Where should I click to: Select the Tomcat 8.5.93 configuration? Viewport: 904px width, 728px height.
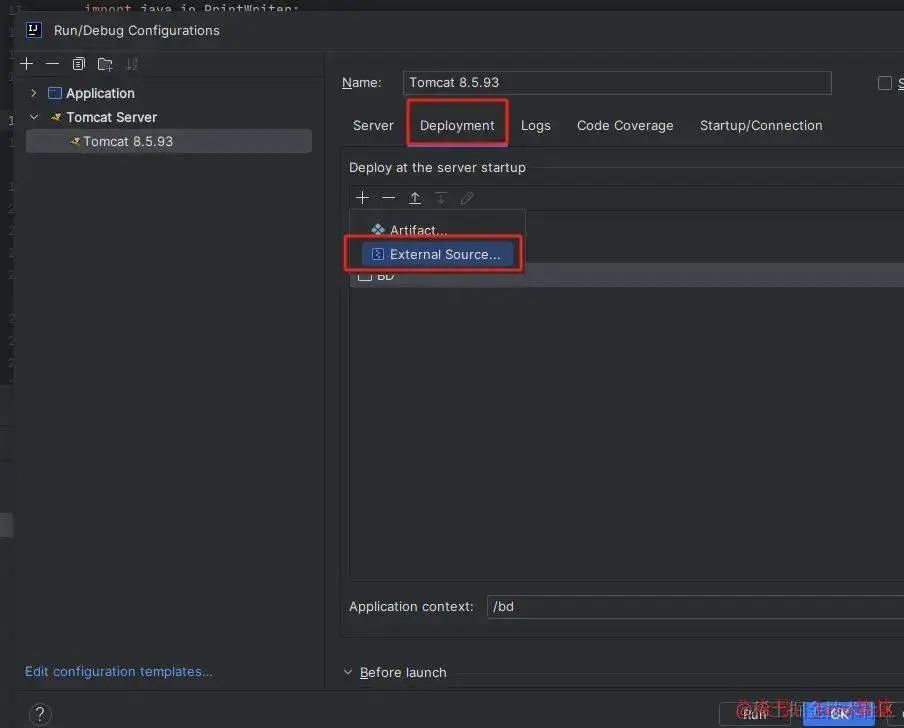(169, 141)
